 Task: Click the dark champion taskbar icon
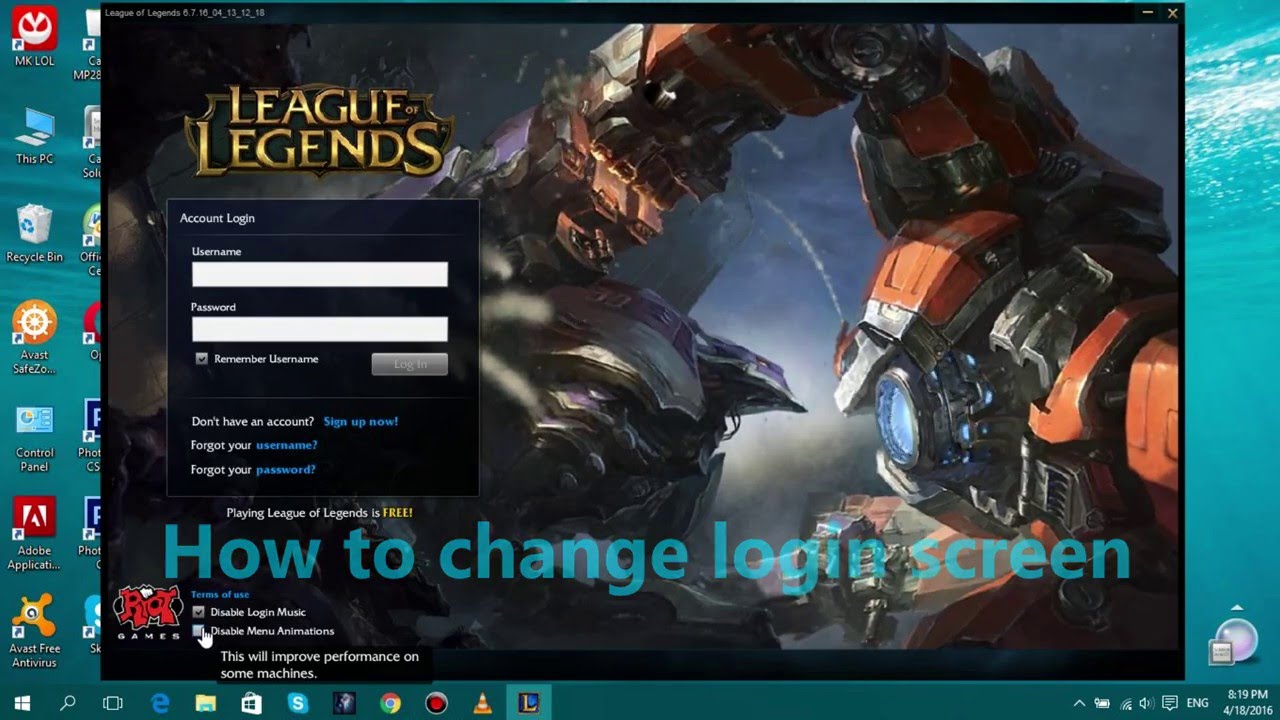344,703
